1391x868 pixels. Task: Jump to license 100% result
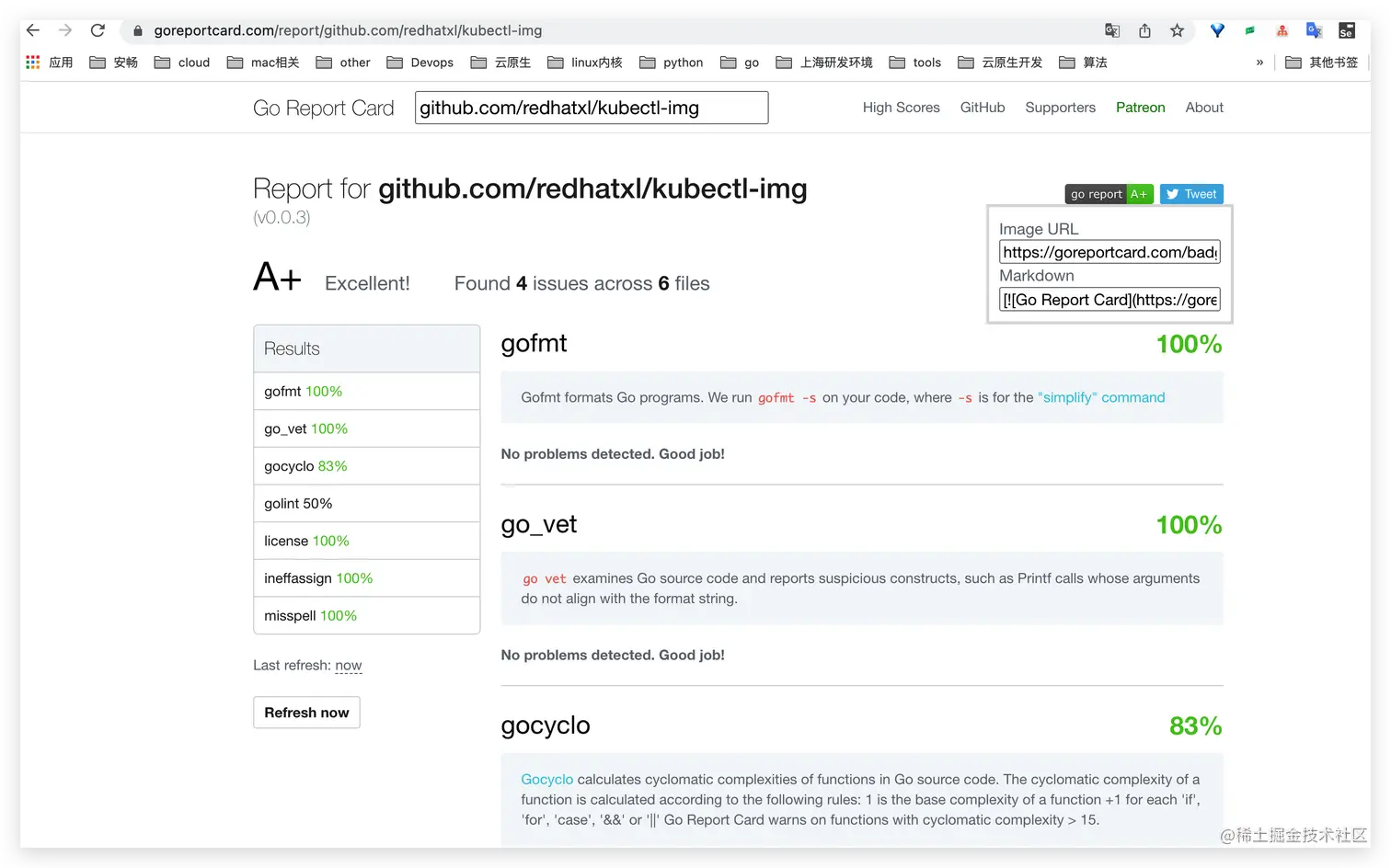click(366, 541)
